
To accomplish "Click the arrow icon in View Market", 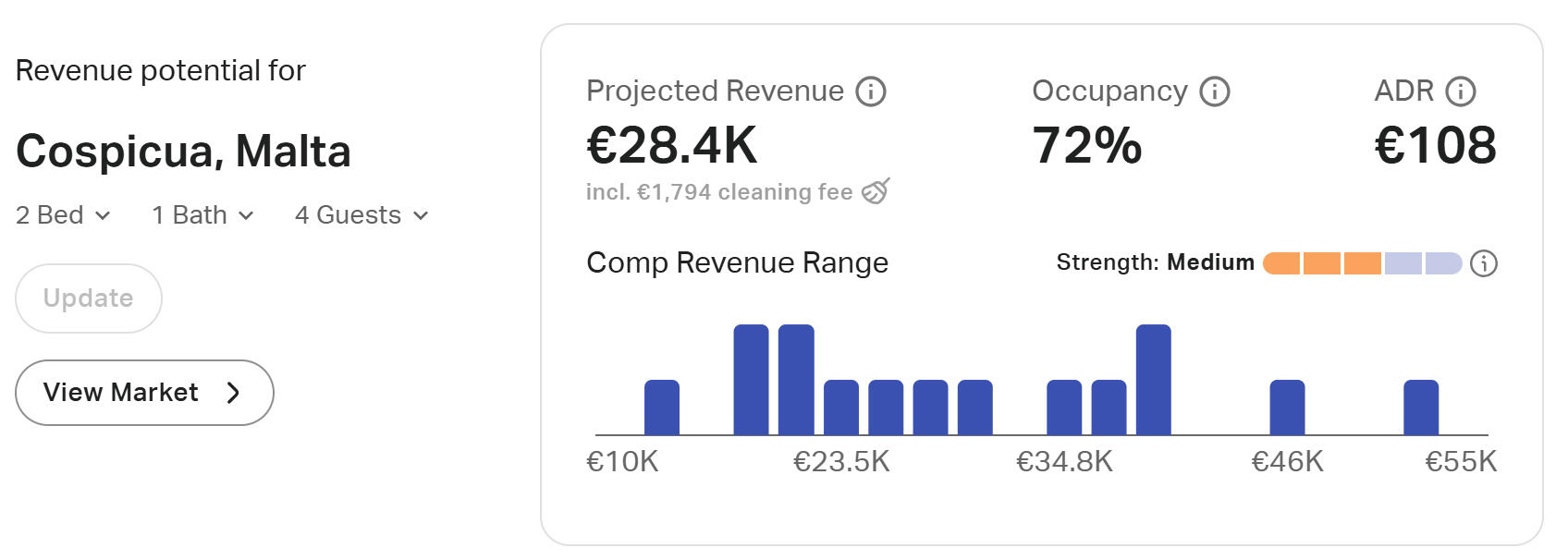I will pos(233,393).
